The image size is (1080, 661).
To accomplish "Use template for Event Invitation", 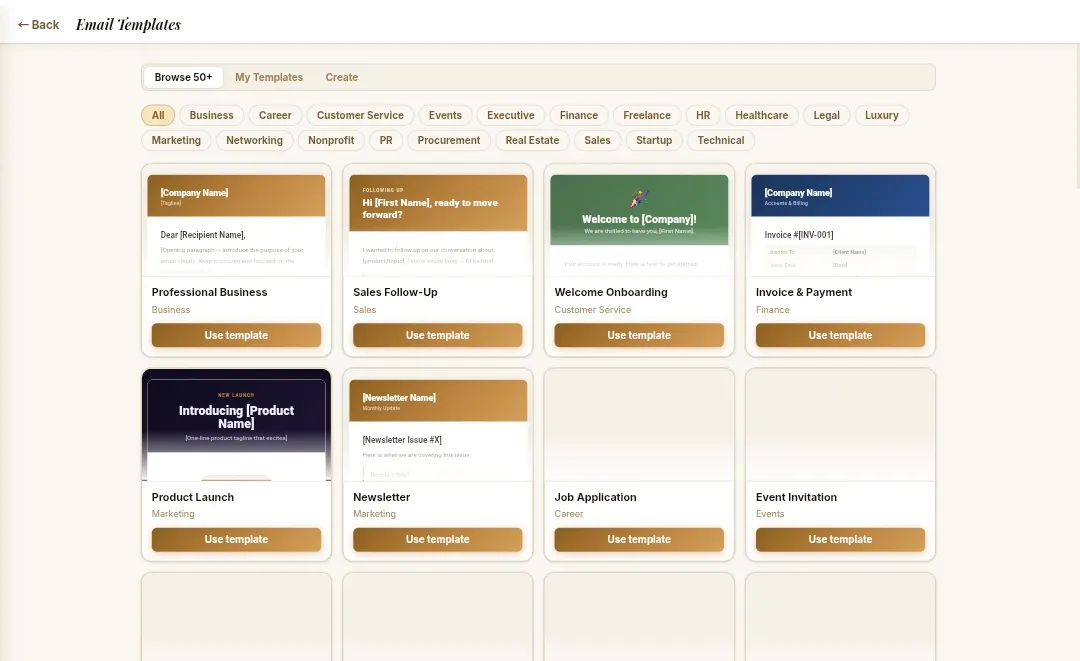I will click(x=840, y=539).
